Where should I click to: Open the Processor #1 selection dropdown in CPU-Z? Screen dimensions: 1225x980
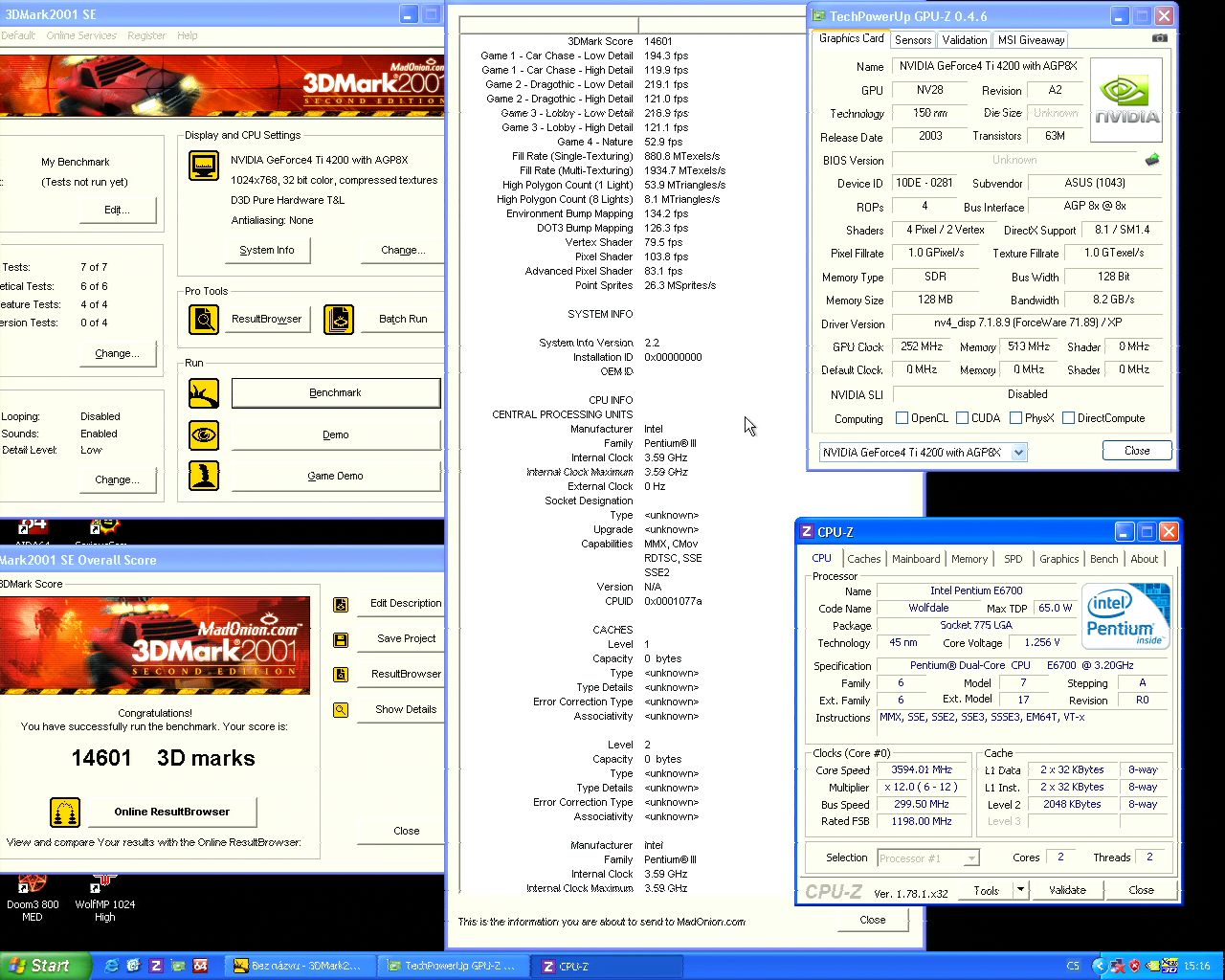971,858
